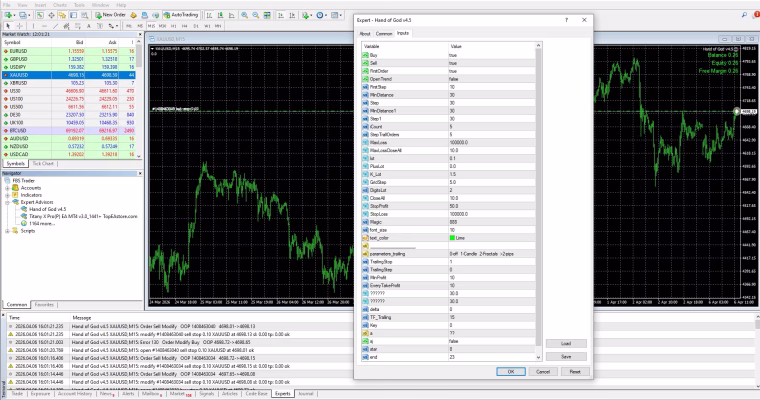Toggle the chart shift icon
760x400 pixels.
pyautogui.click(x=292, y=15)
